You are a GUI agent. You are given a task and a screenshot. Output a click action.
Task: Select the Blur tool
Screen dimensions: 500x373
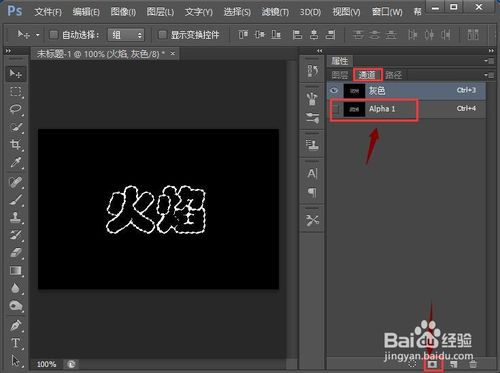15,288
